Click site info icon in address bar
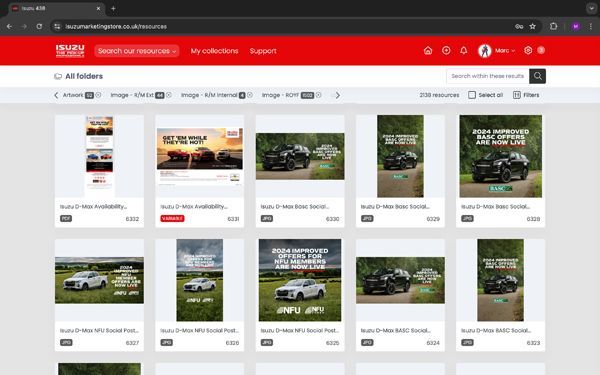Image resolution: width=600 pixels, height=375 pixels. 57,26
